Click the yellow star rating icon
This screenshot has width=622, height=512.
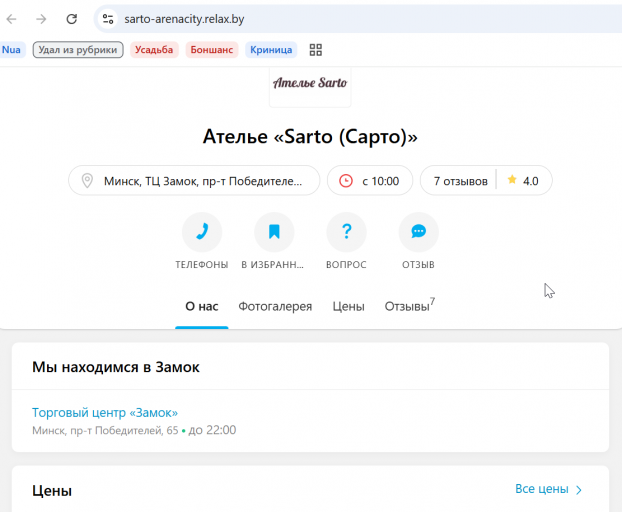pos(512,180)
